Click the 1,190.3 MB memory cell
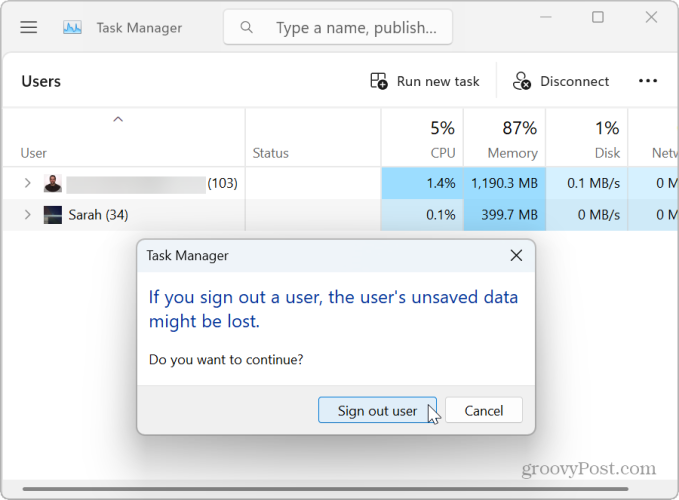Viewport: 679px width, 500px height. 504,183
